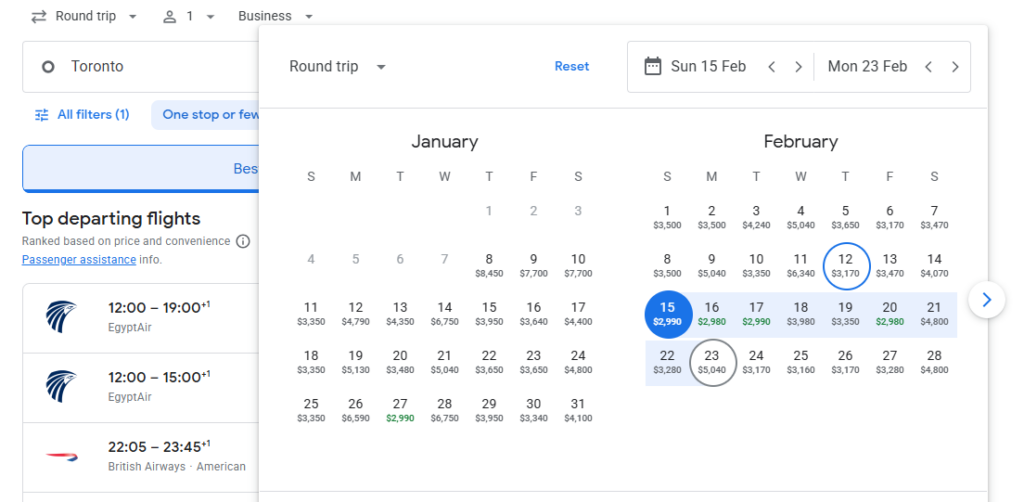Screen dimensions: 1024x502
Task: Click the passenger person icon
Action: tap(170, 16)
